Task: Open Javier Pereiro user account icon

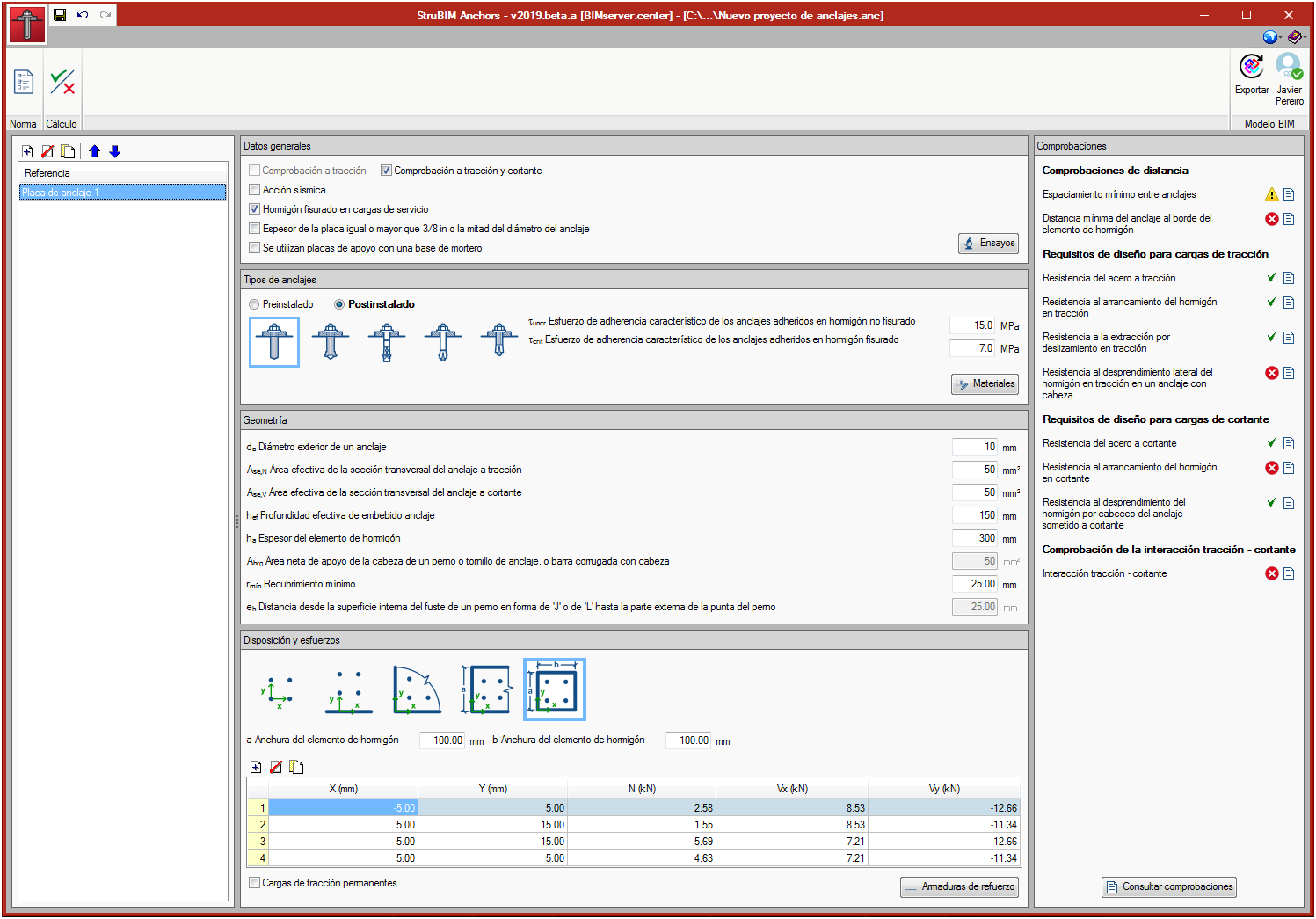Action: click(x=1289, y=67)
